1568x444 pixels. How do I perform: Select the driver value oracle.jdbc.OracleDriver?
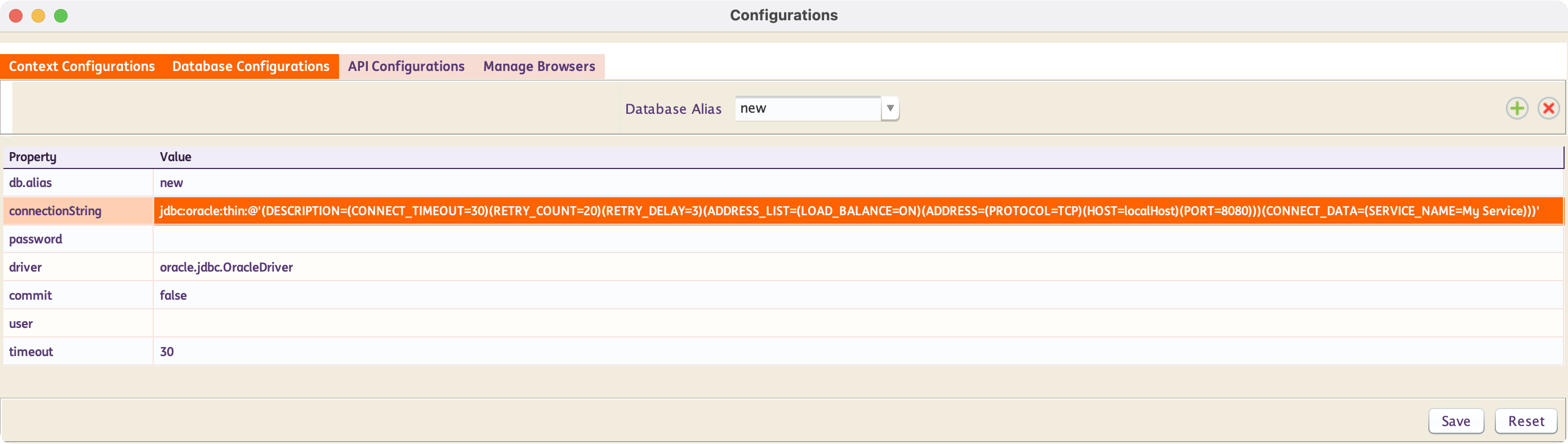click(x=226, y=268)
